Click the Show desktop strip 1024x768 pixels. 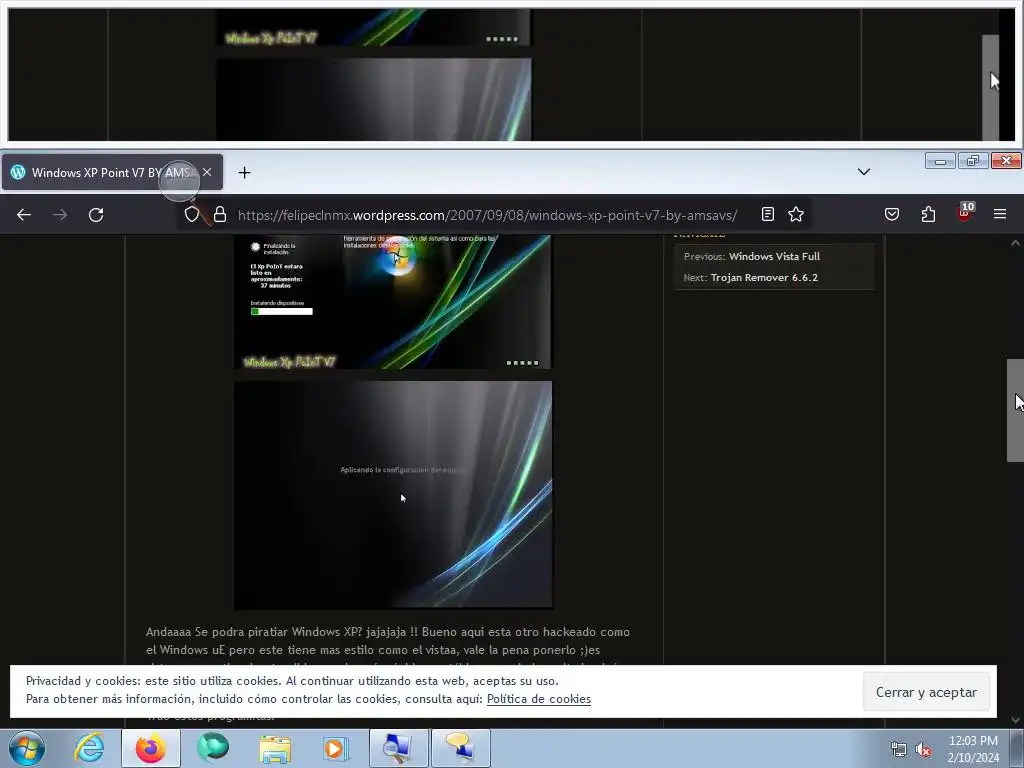[1017, 748]
